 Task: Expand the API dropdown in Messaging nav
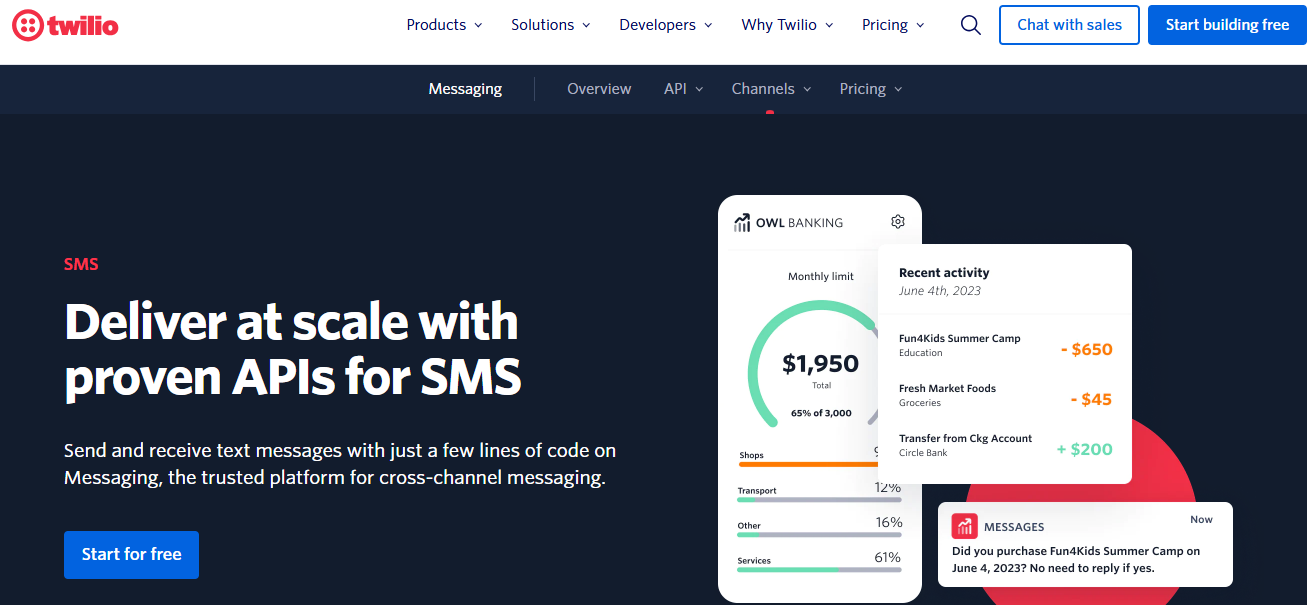[683, 89]
